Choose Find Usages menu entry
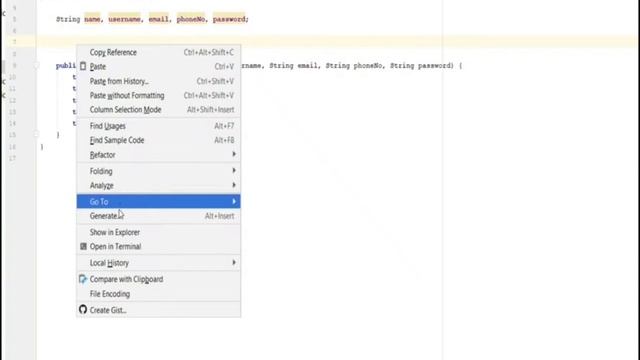Screen dimensions: 640x360 (x=158, y=126)
